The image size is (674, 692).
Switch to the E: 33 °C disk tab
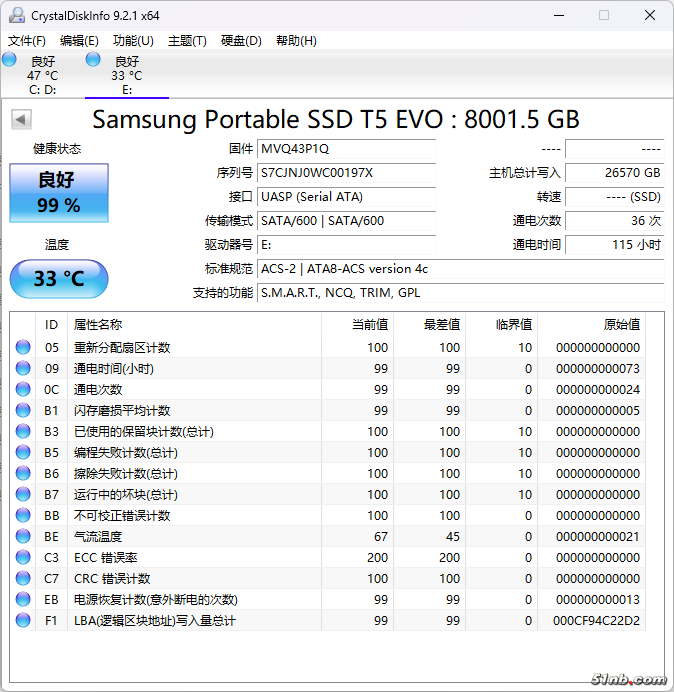(x=127, y=75)
